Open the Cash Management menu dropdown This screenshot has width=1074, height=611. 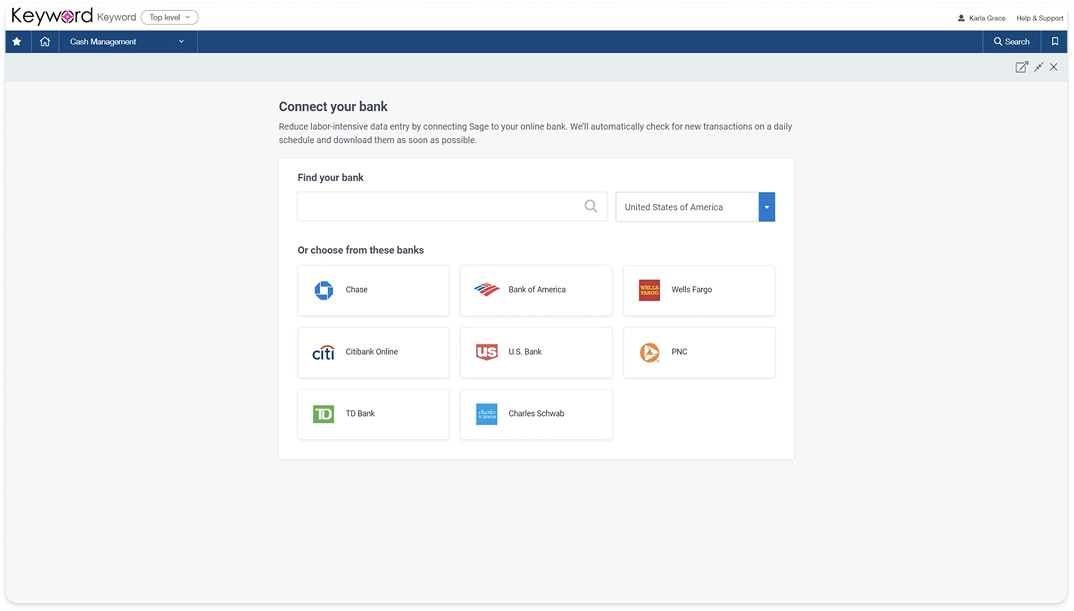(x=128, y=42)
